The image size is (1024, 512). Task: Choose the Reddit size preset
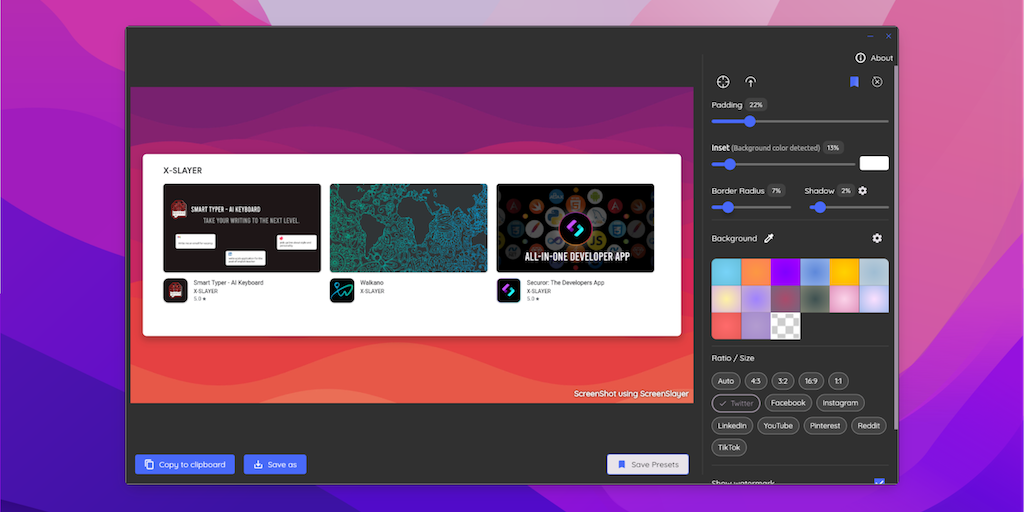869,426
